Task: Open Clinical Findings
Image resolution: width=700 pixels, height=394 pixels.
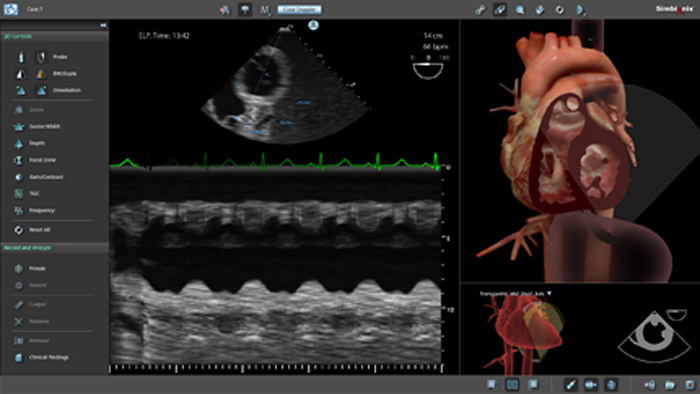Action: coord(19,357)
